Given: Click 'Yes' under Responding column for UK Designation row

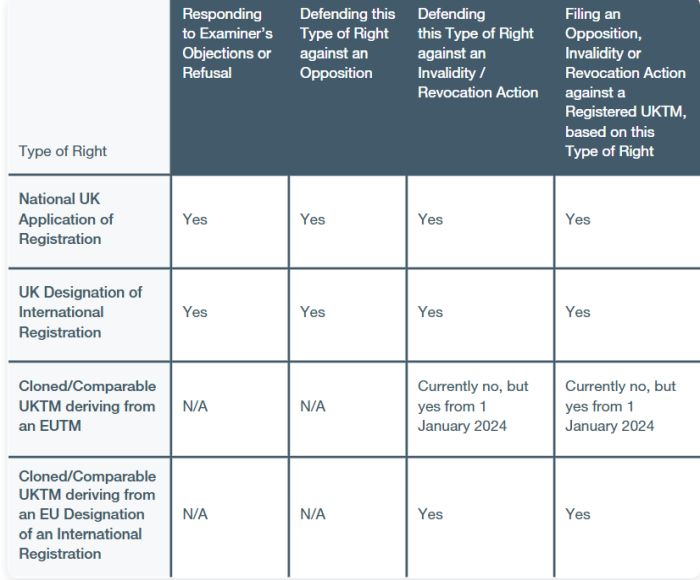Looking at the screenshot, I should (195, 312).
